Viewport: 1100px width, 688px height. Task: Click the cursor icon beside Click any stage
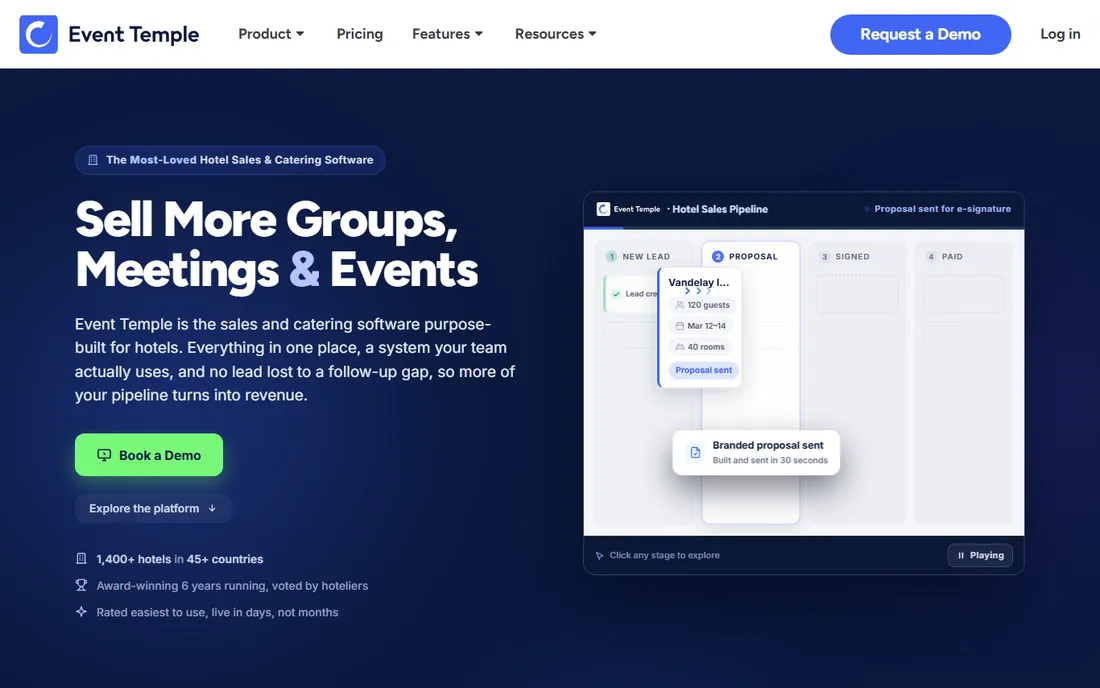coord(600,555)
